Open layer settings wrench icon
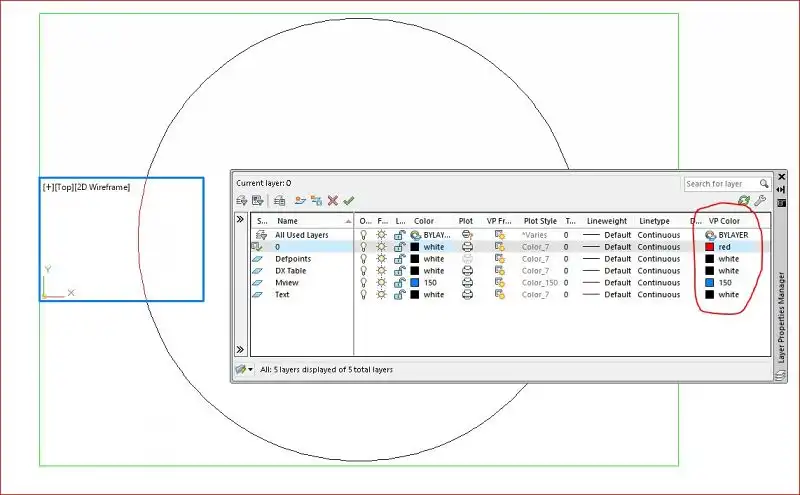The image size is (800, 495). point(760,201)
